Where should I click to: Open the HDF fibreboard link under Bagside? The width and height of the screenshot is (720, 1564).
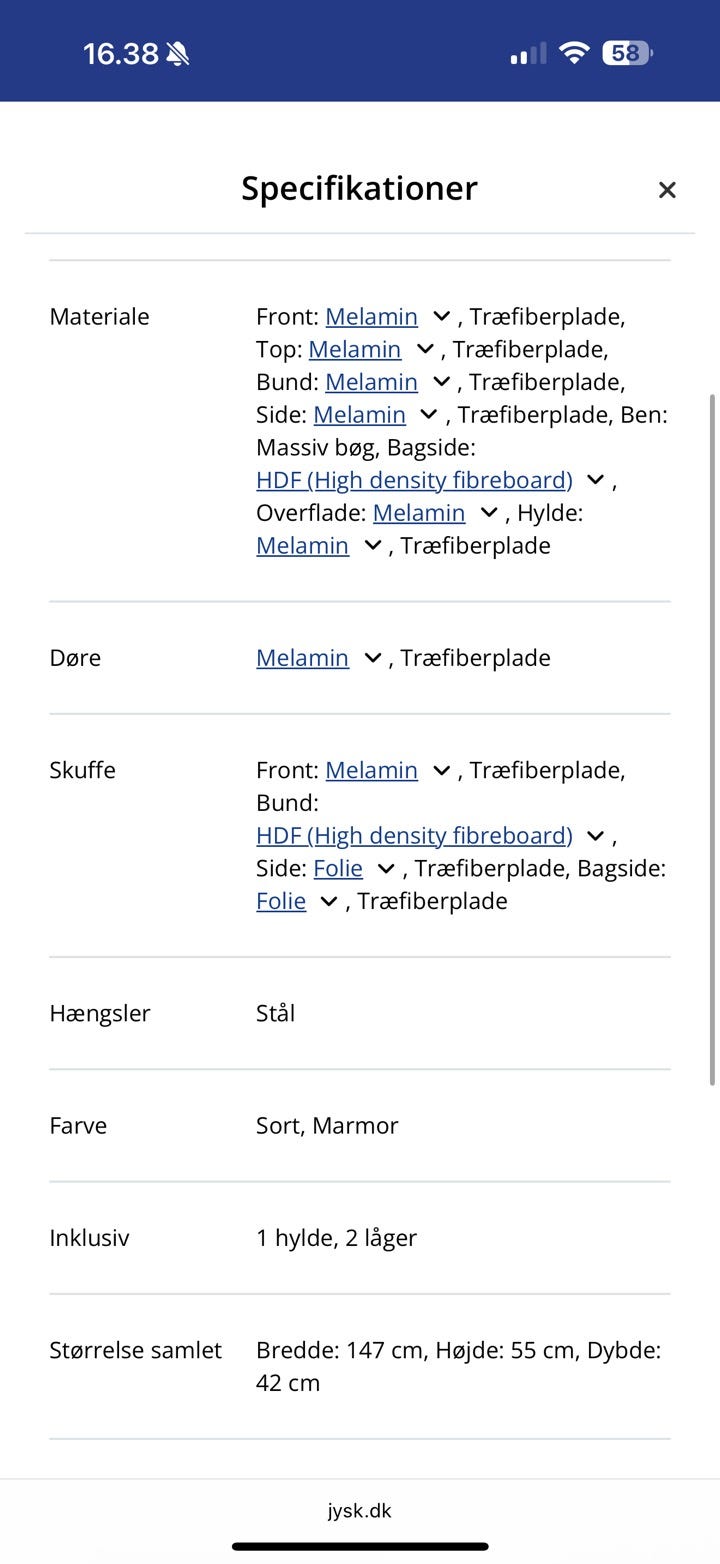[x=414, y=480]
